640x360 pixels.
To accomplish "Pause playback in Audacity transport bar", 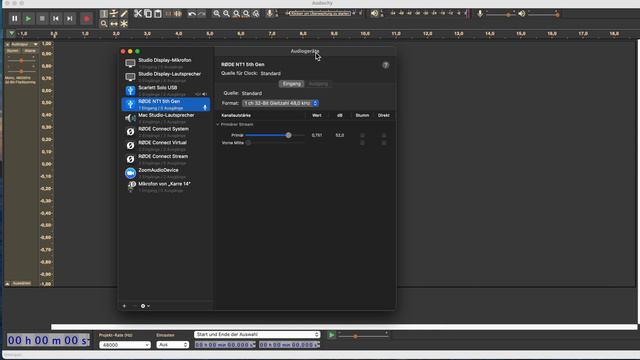I will pyautogui.click(x=15, y=18).
